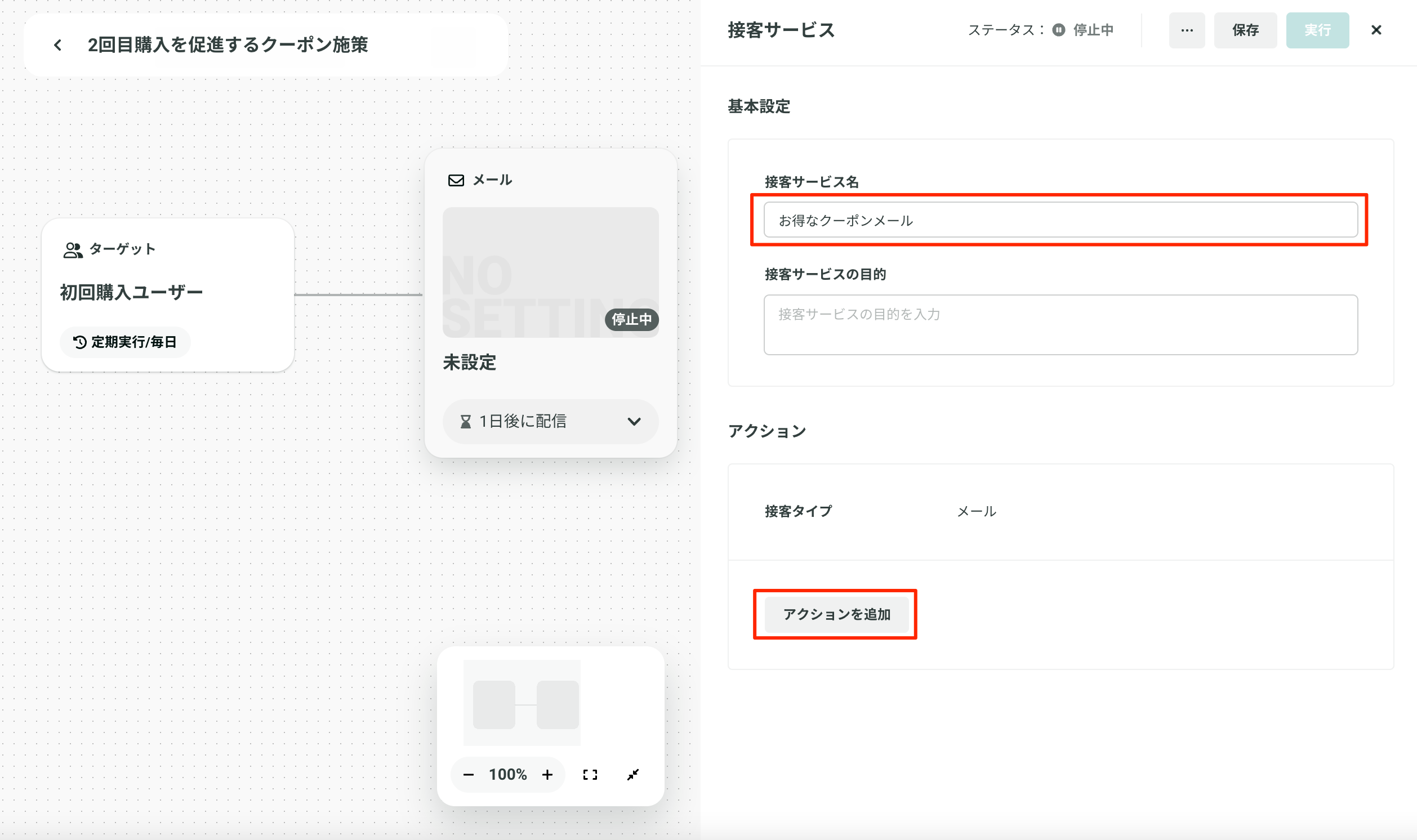Viewport: 1417px width, 840px height.
Task: Click the history clock icon in schedule chip
Action: 80,342
